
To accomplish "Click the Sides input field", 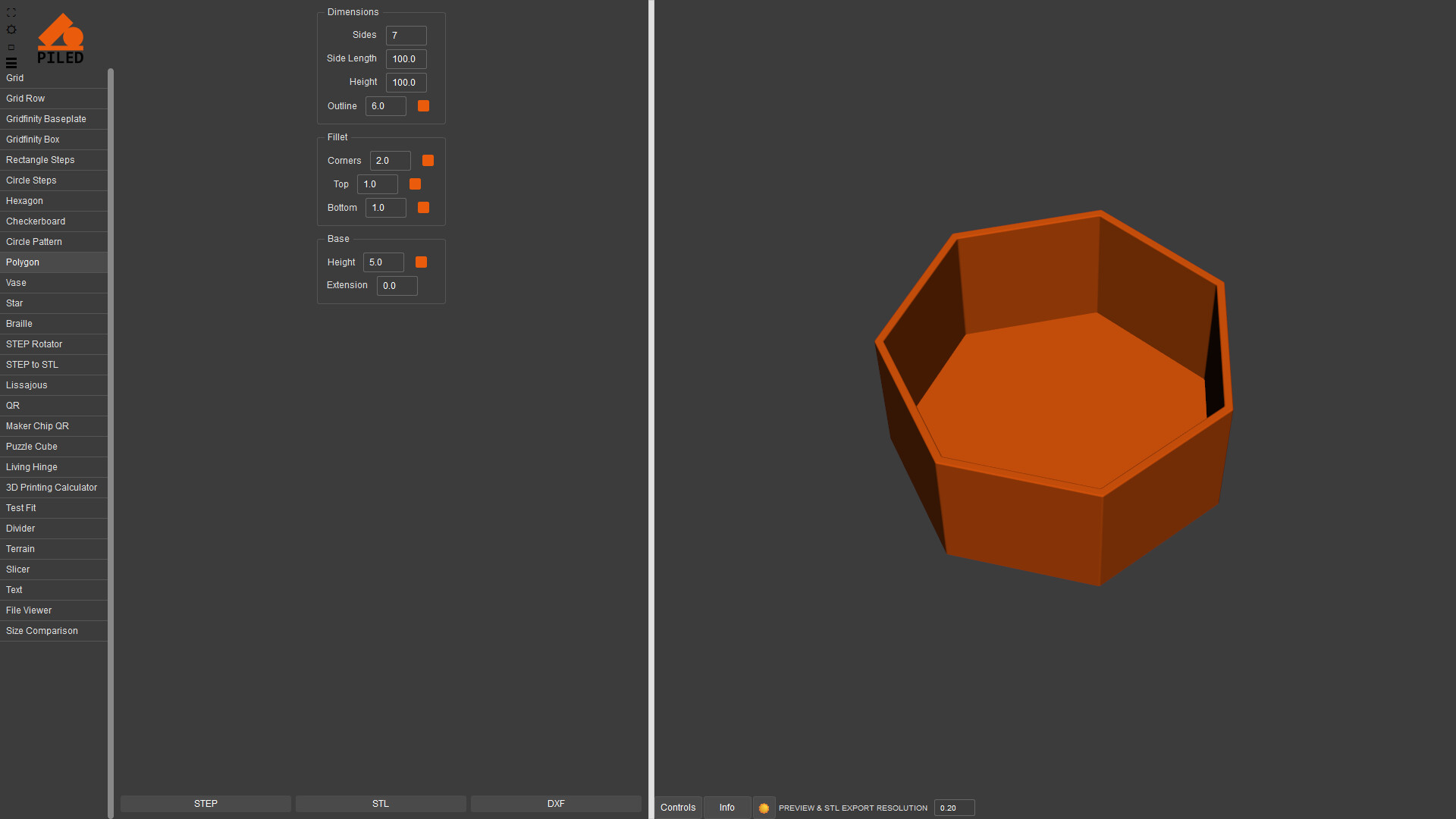I will (406, 36).
